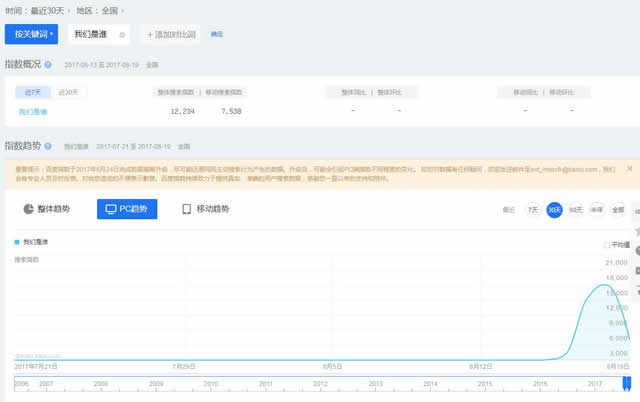Focus the 添加对比词 input field
The image size is (640, 402).
(x=171, y=35)
